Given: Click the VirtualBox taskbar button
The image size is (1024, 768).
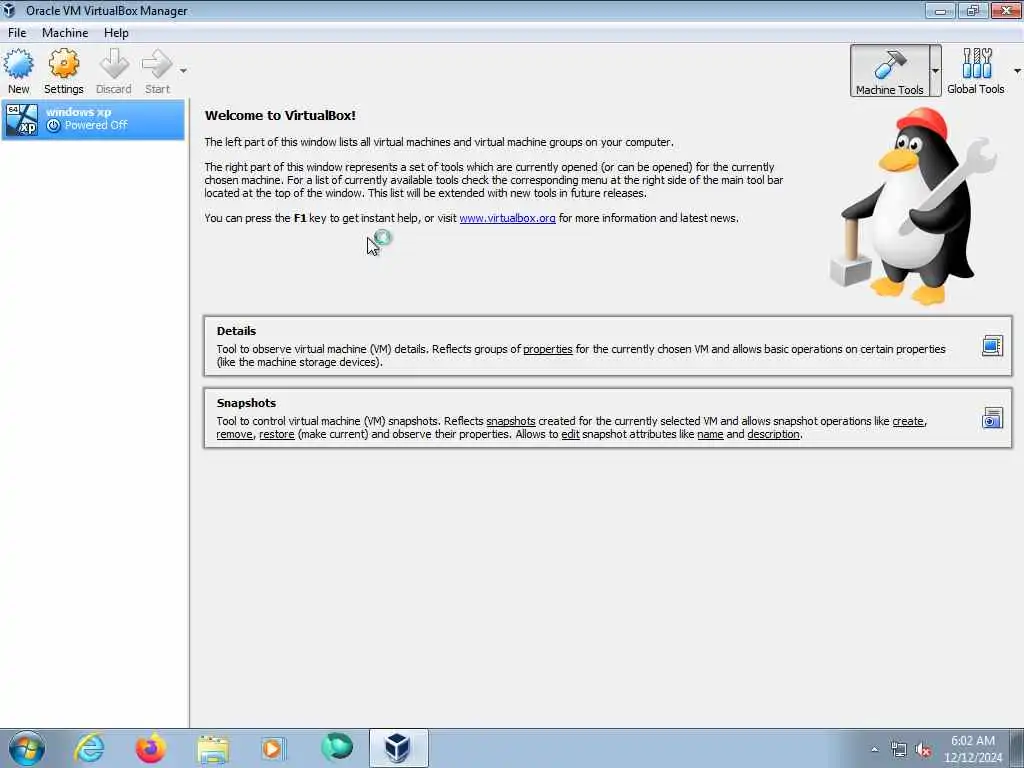Looking at the screenshot, I should point(398,748).
